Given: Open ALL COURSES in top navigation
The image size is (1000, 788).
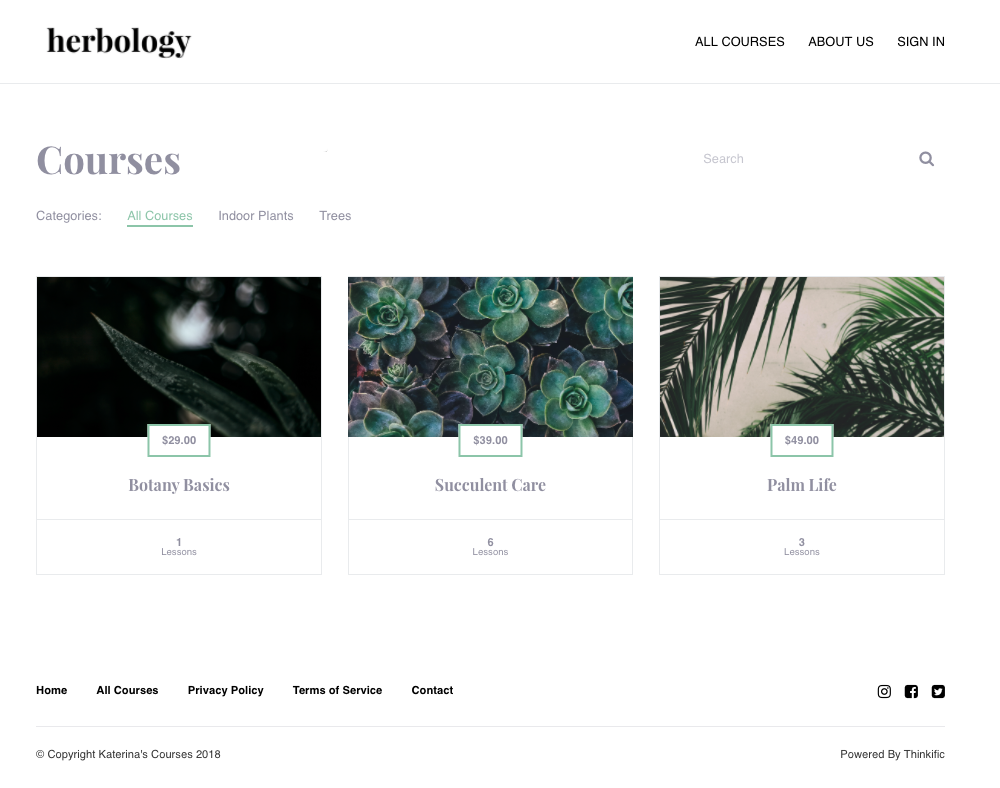Looking at the screenshot, I should [739, 41].
